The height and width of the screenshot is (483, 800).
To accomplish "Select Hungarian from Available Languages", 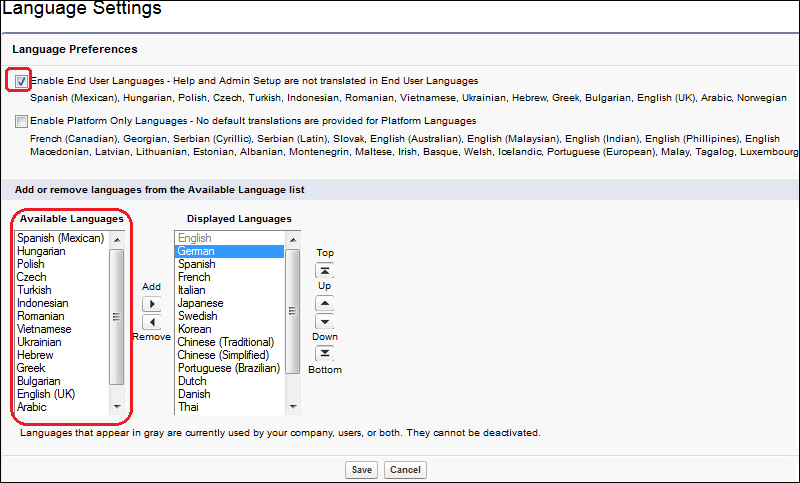I will point(41,251).
